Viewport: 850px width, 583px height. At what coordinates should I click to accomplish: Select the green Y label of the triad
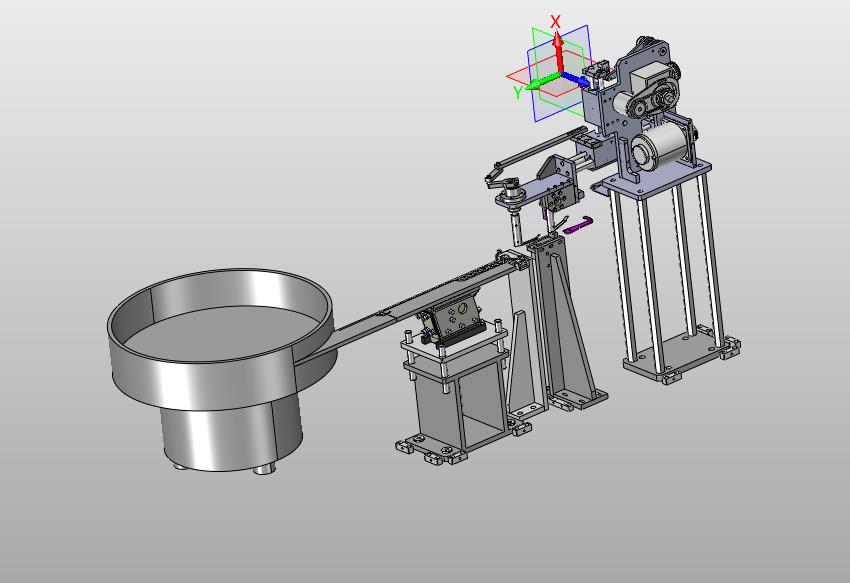pyautogui.click(x=518, y=93)
